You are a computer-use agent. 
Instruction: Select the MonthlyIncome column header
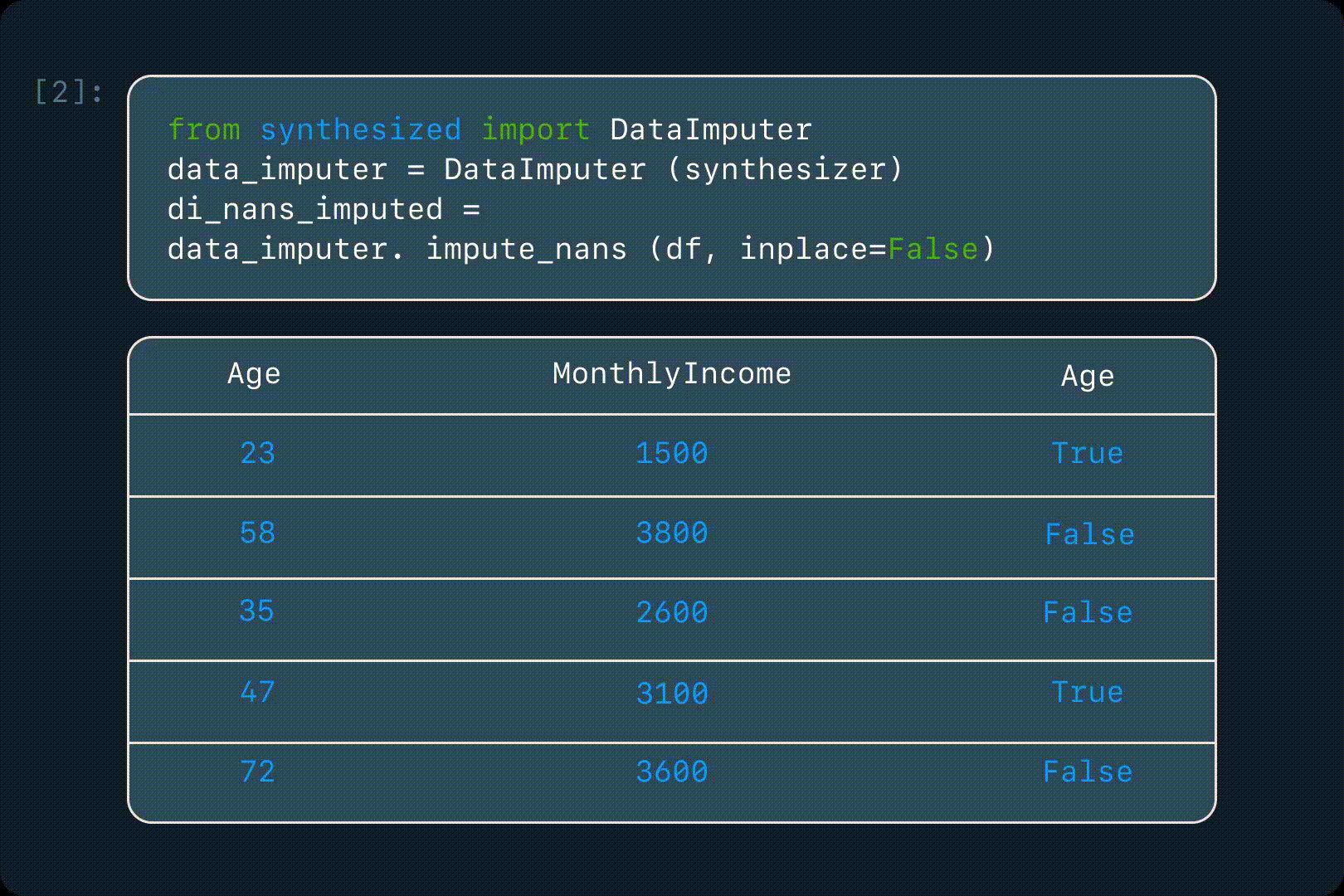click(x=672, y=374)
